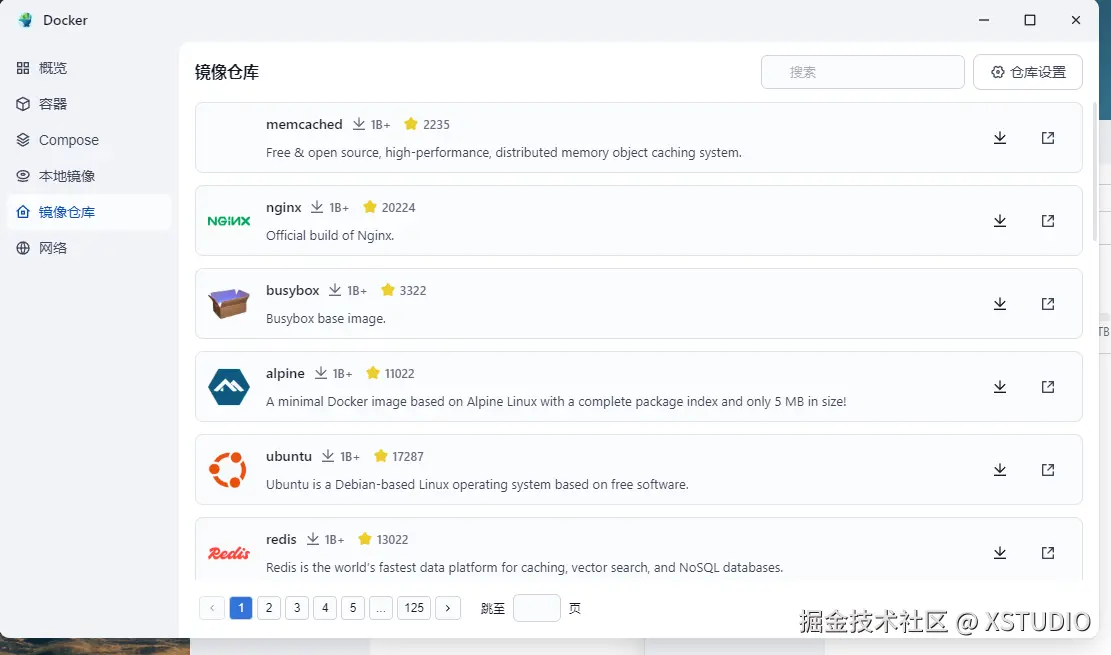Click the pagination ellipsis button
The image size is (1111, 655).
click(380, 608)
